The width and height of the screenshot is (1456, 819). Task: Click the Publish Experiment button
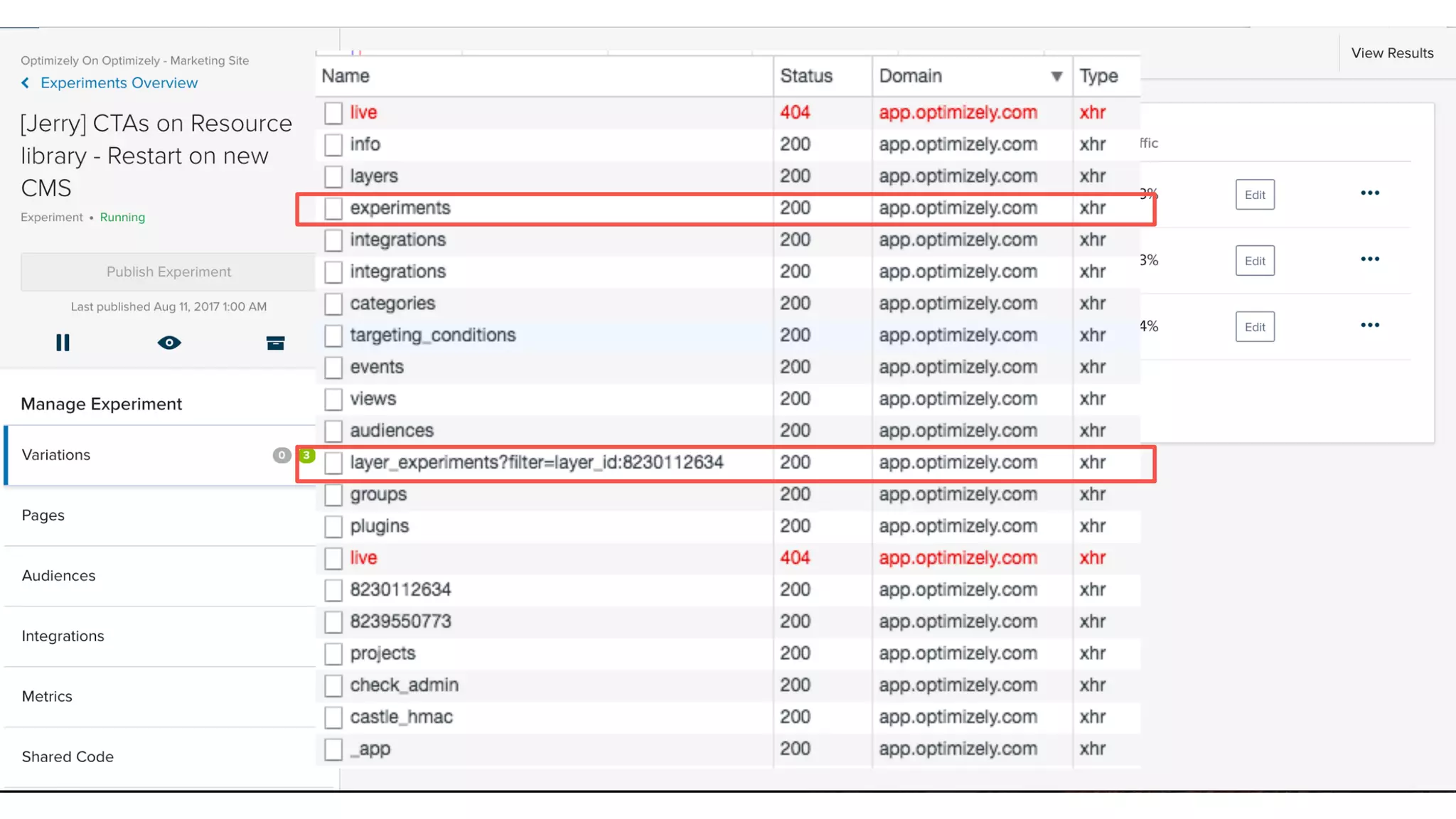pyautogui.click(x=168, y=272)
